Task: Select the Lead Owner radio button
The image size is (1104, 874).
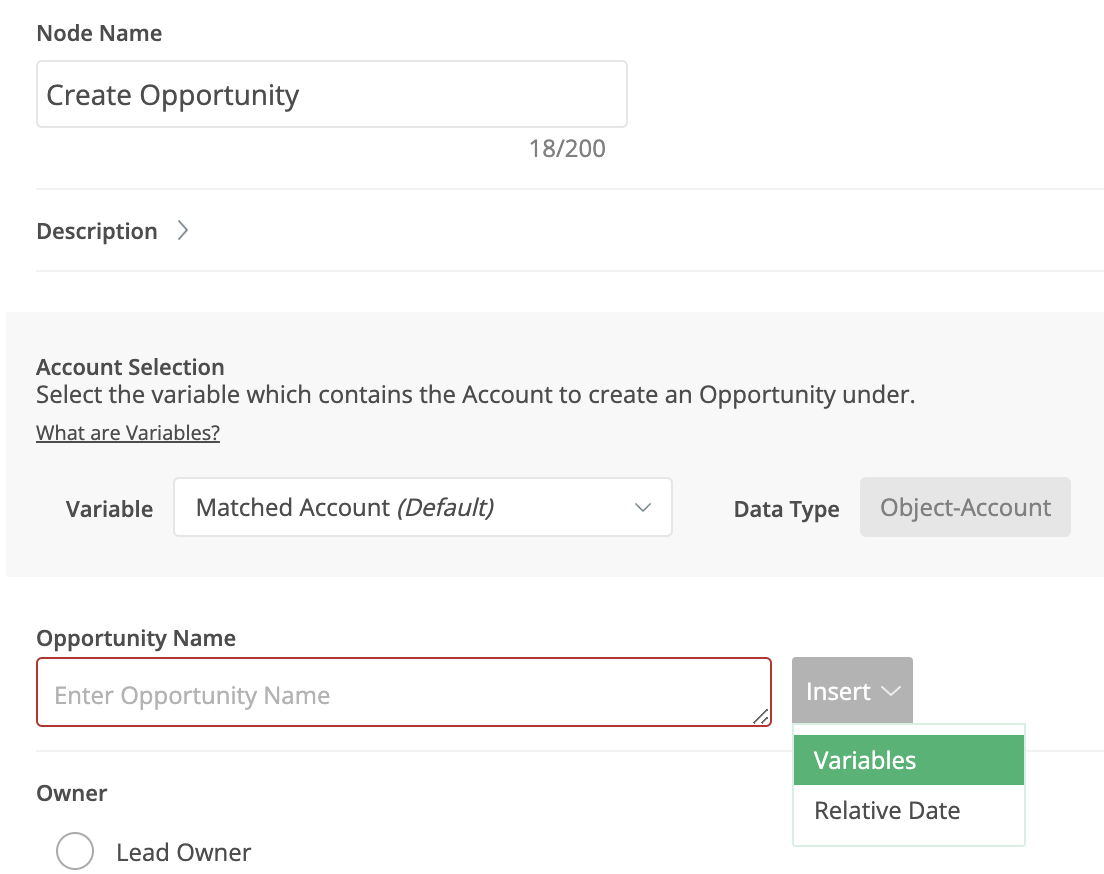Action: point(75,852)
